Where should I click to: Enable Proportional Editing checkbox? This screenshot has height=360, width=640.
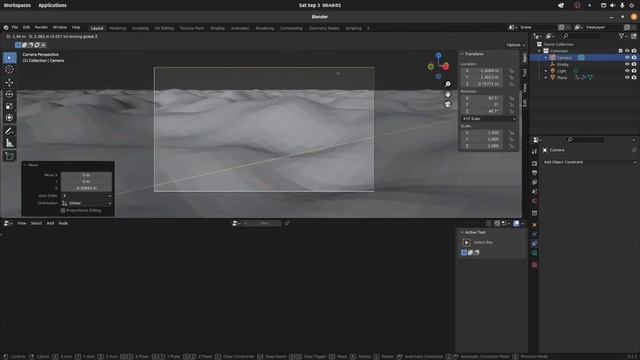coord(63,211)
